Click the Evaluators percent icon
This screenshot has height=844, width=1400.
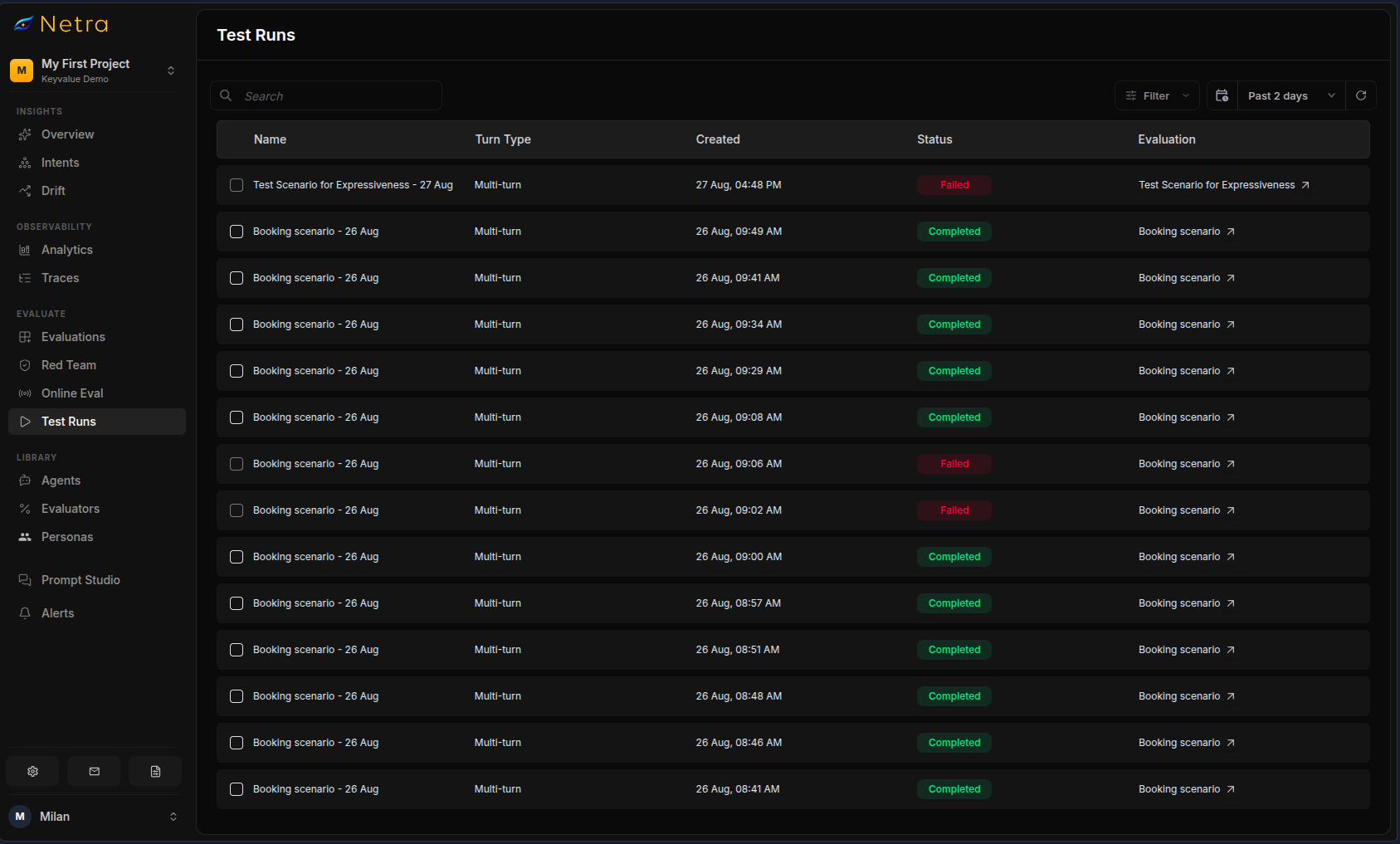click(25, 509)
